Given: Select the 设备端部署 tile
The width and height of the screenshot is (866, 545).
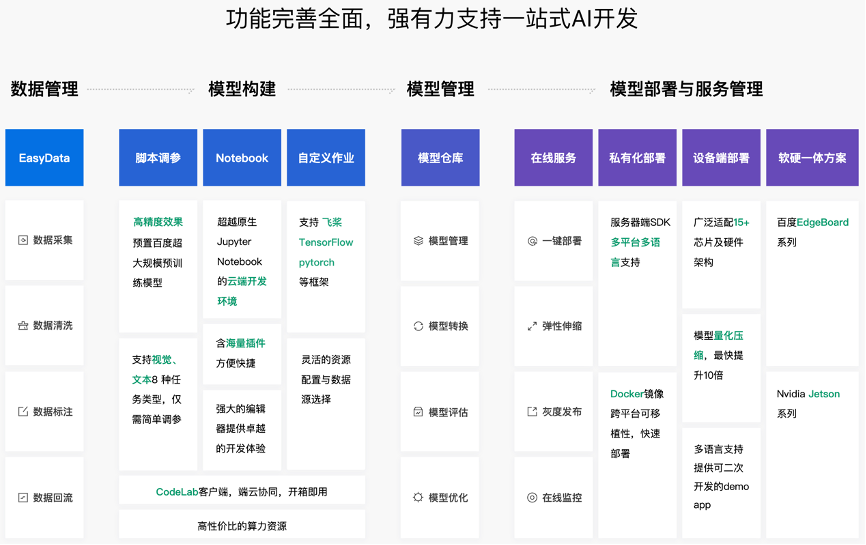Looking at the screenshot, I should point(721,157).
